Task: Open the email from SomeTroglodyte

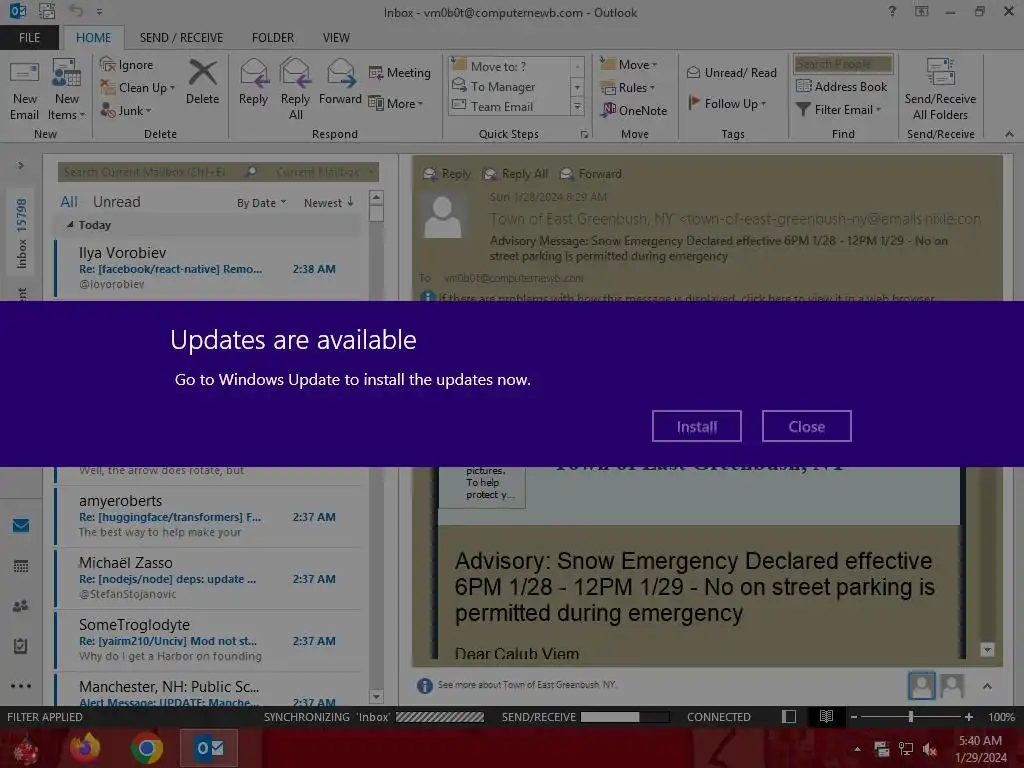Action: (x=208, y=640)
